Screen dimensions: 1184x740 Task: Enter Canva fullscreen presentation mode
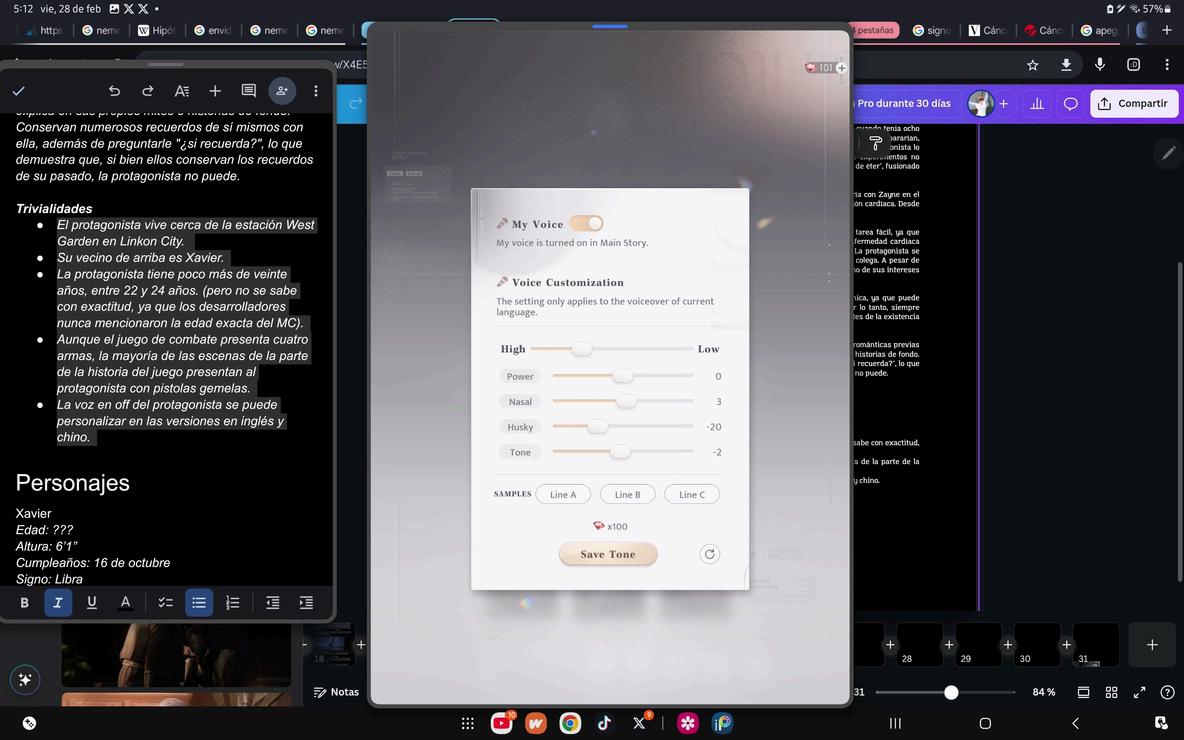pyautogui.click(x=1139, y=692)
